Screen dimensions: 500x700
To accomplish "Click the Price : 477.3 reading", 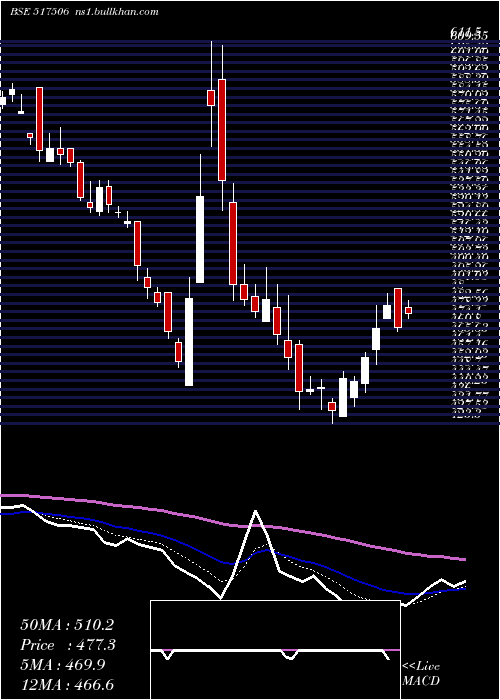I will 68,645.
